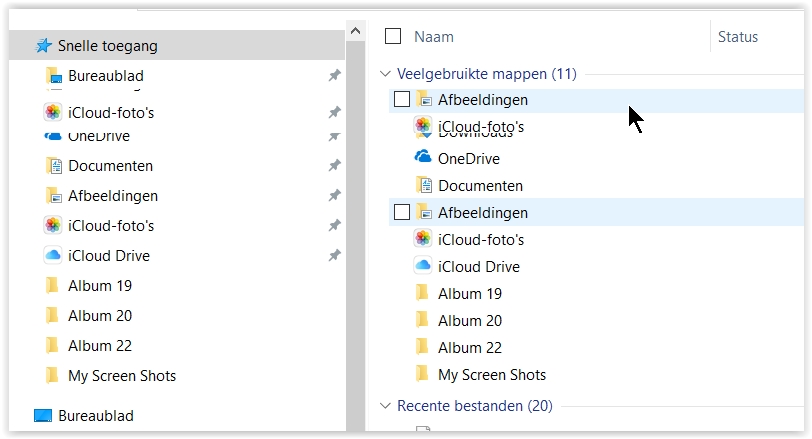
Task: Click the pin icon next to Documenten in sidebar
Action: coord(334,166)
